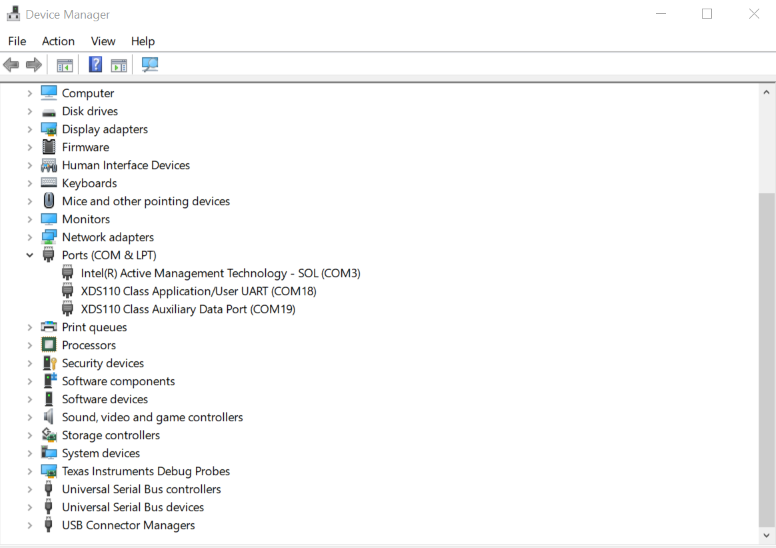Open the View menu
This screenshot has width=776, height=548.
pyautogui.click(x=103, y=41)
